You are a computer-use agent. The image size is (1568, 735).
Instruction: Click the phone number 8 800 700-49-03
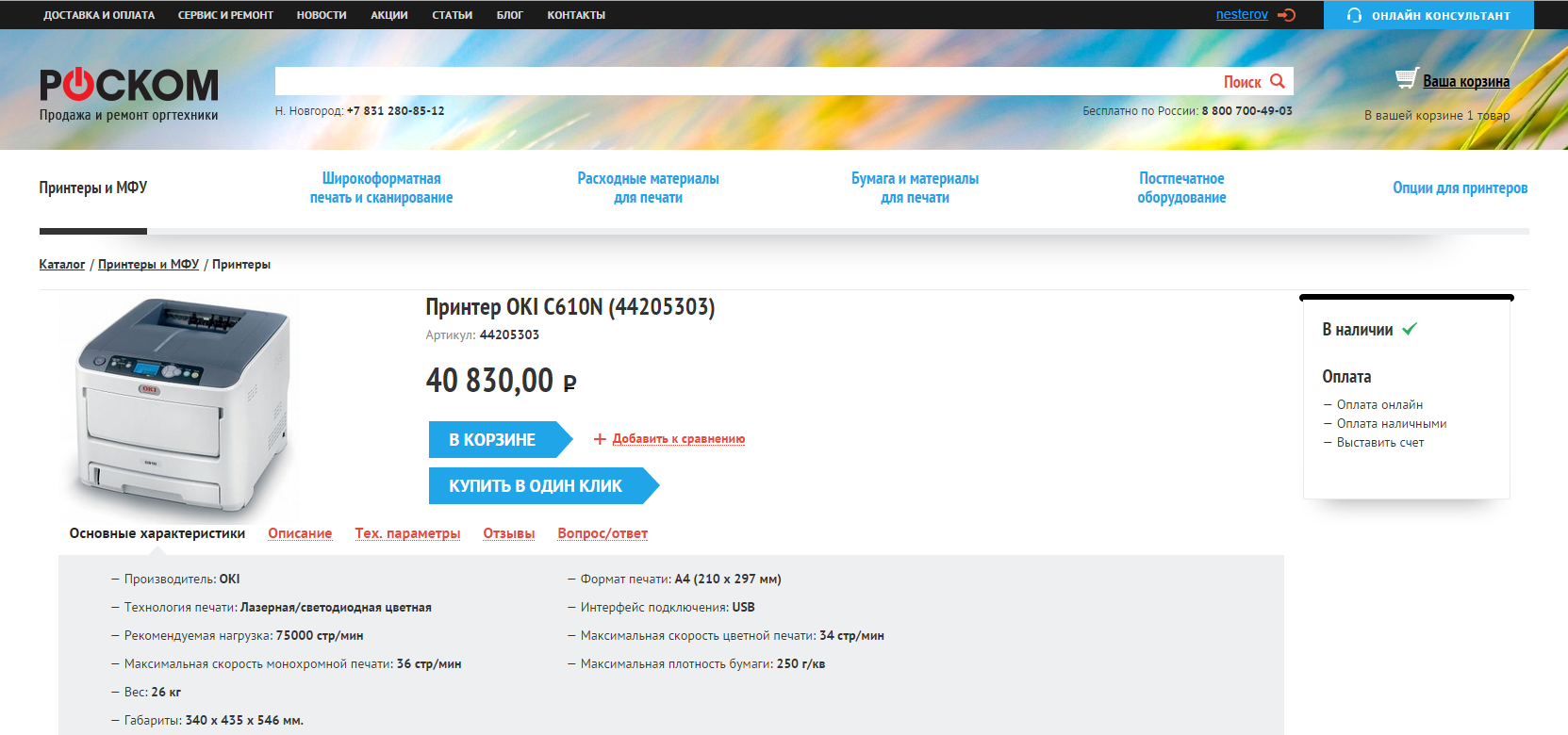coord(1246,111)
